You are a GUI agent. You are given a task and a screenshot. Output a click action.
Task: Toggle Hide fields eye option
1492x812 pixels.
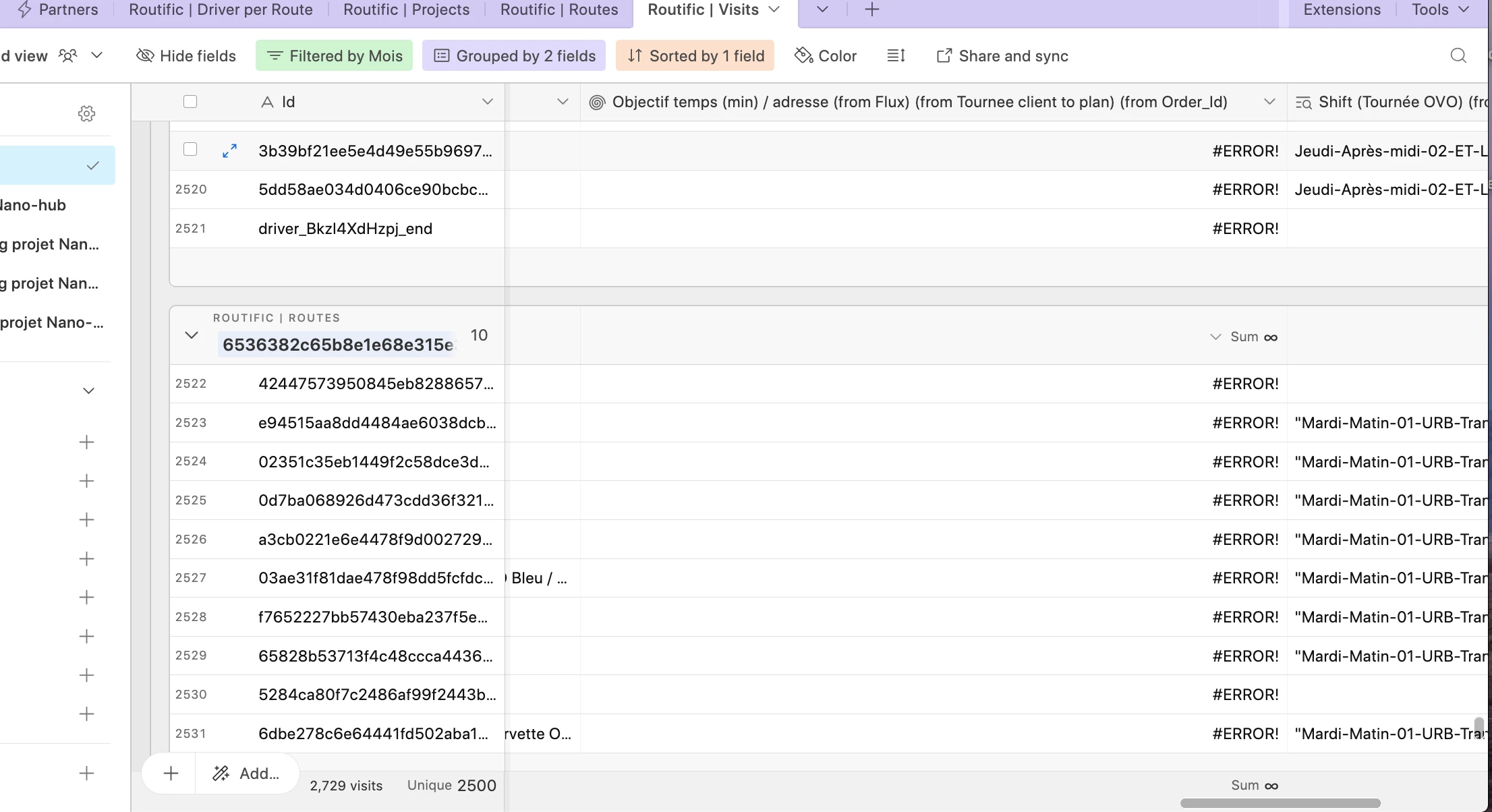coord(186,56)
